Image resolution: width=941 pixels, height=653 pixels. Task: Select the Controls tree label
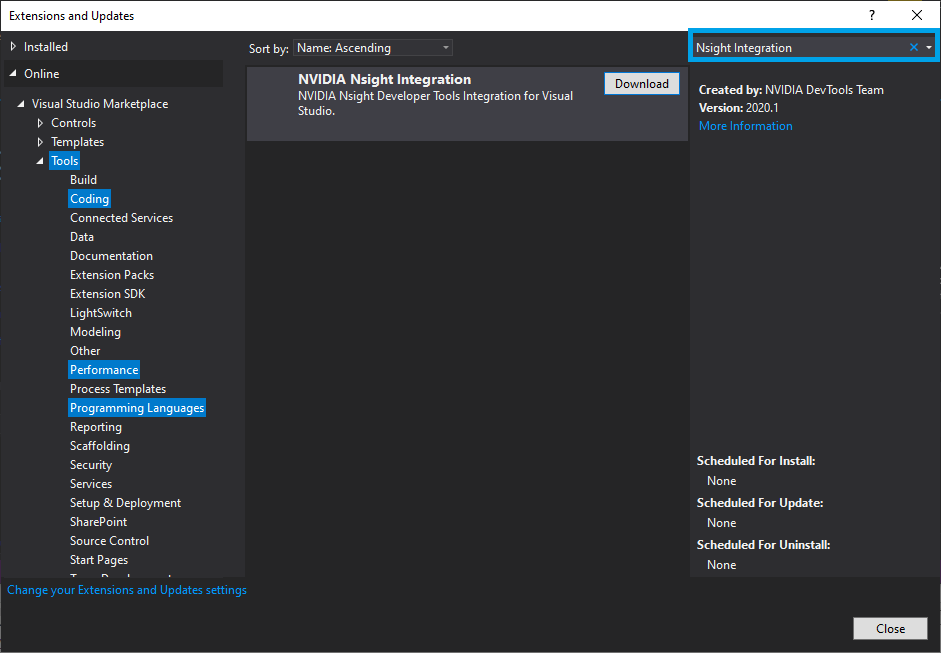[73, 123]
